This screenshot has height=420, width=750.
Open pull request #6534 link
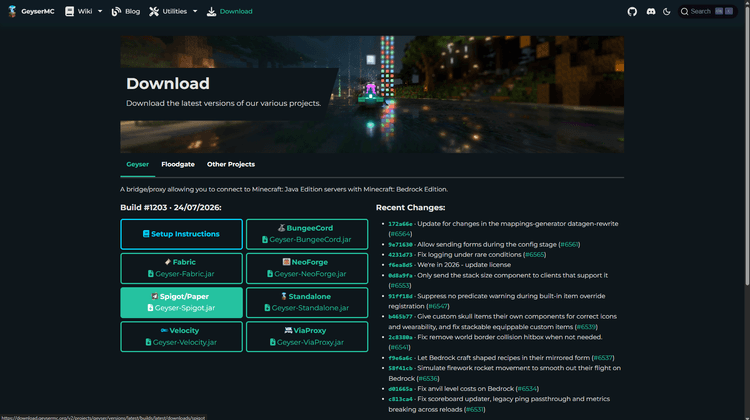point(528,389)
